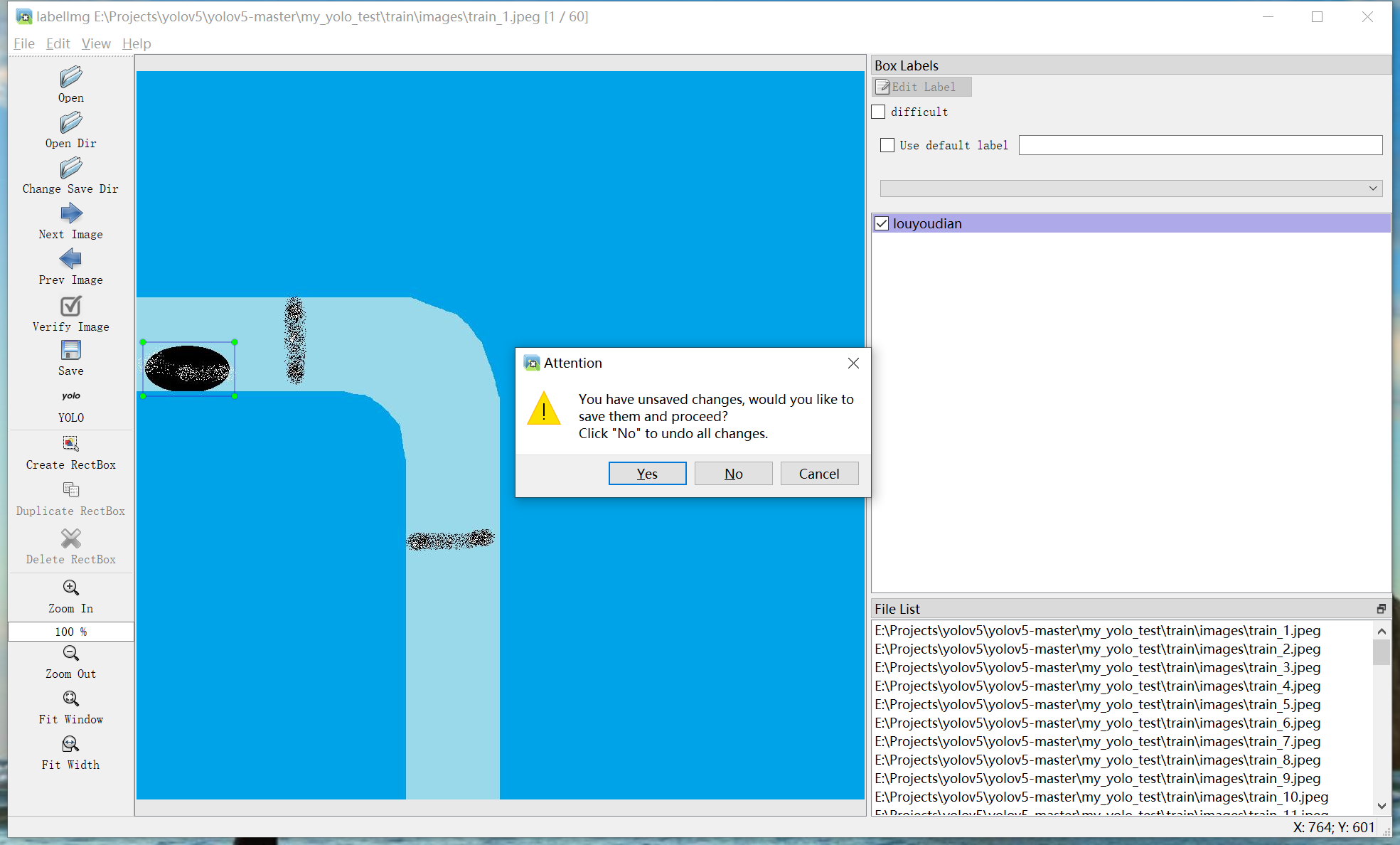
Task: Magnify canvas with Zoom In
Action: point(70,596)
